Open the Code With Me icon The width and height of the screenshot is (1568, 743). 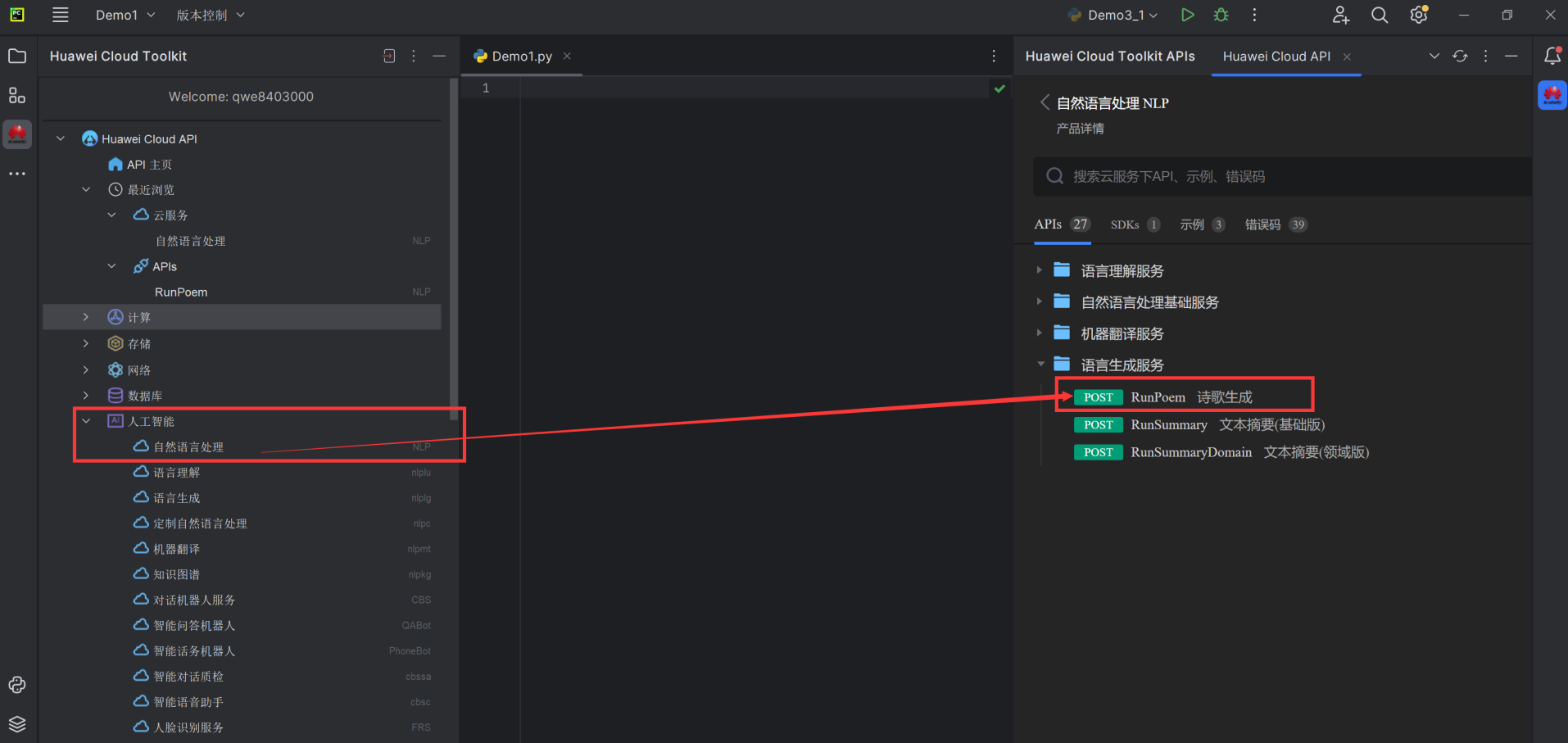[x=1340, y=15]
